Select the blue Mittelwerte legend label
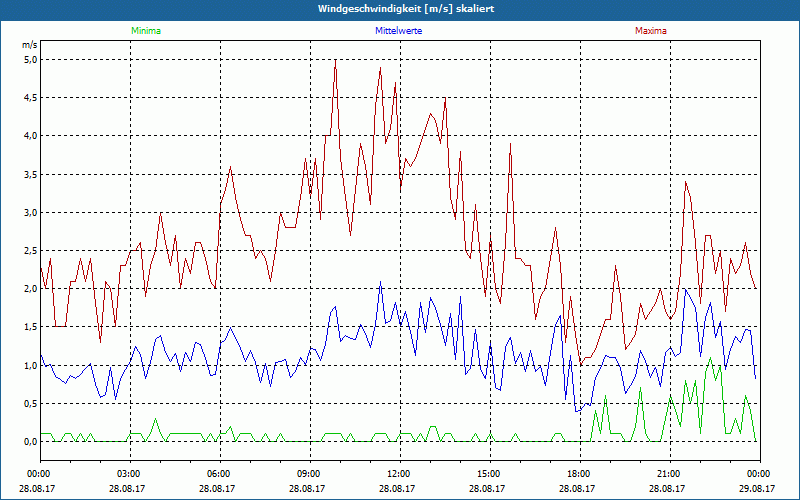The height and width of the screenshot is (500, 800). click(398, 31)
